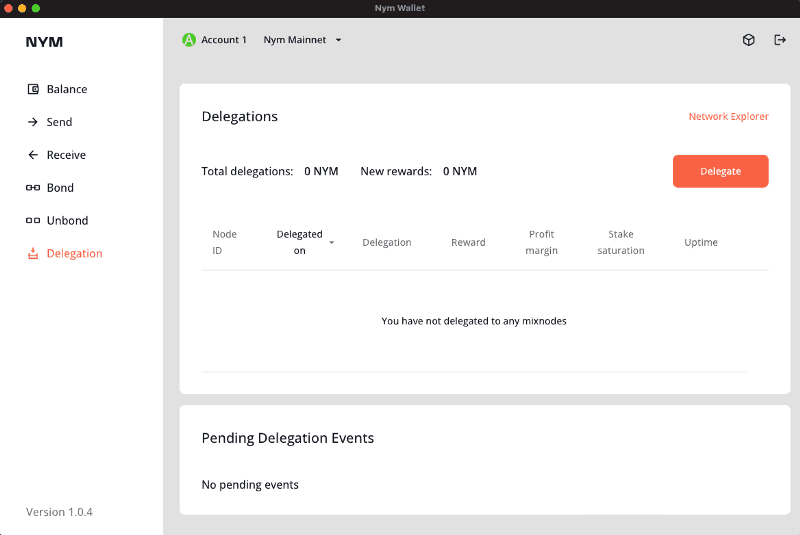Click the Stake saturation column header
The image size is (800, 535).
[620, 242]
